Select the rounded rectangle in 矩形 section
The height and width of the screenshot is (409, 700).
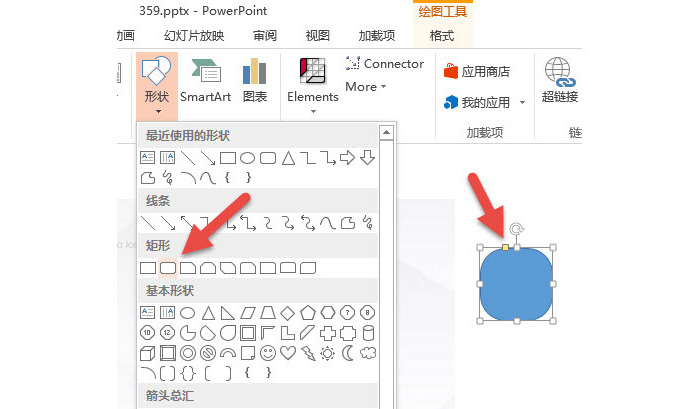click(x=168, y=268)
